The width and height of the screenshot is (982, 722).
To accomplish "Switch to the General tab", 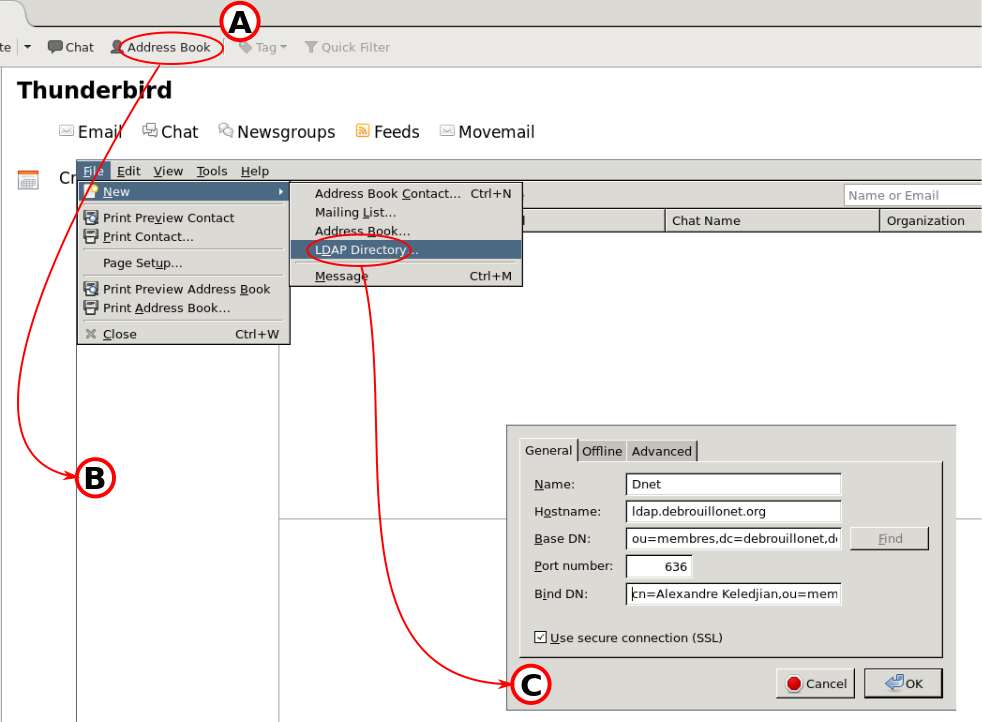I will pos(549,450).
